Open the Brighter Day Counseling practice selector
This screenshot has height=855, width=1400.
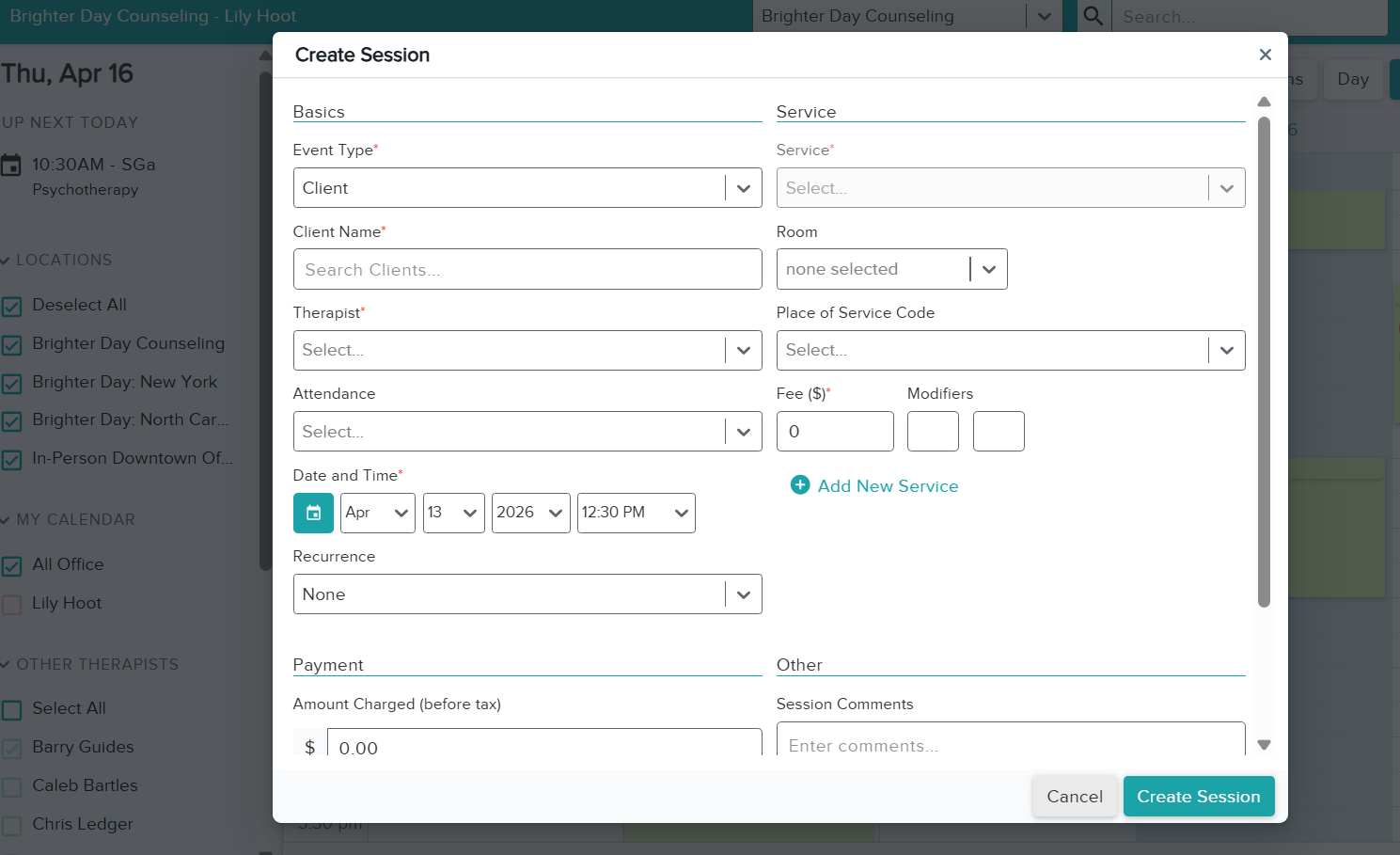pyautogui.click(x=907, y=16)
